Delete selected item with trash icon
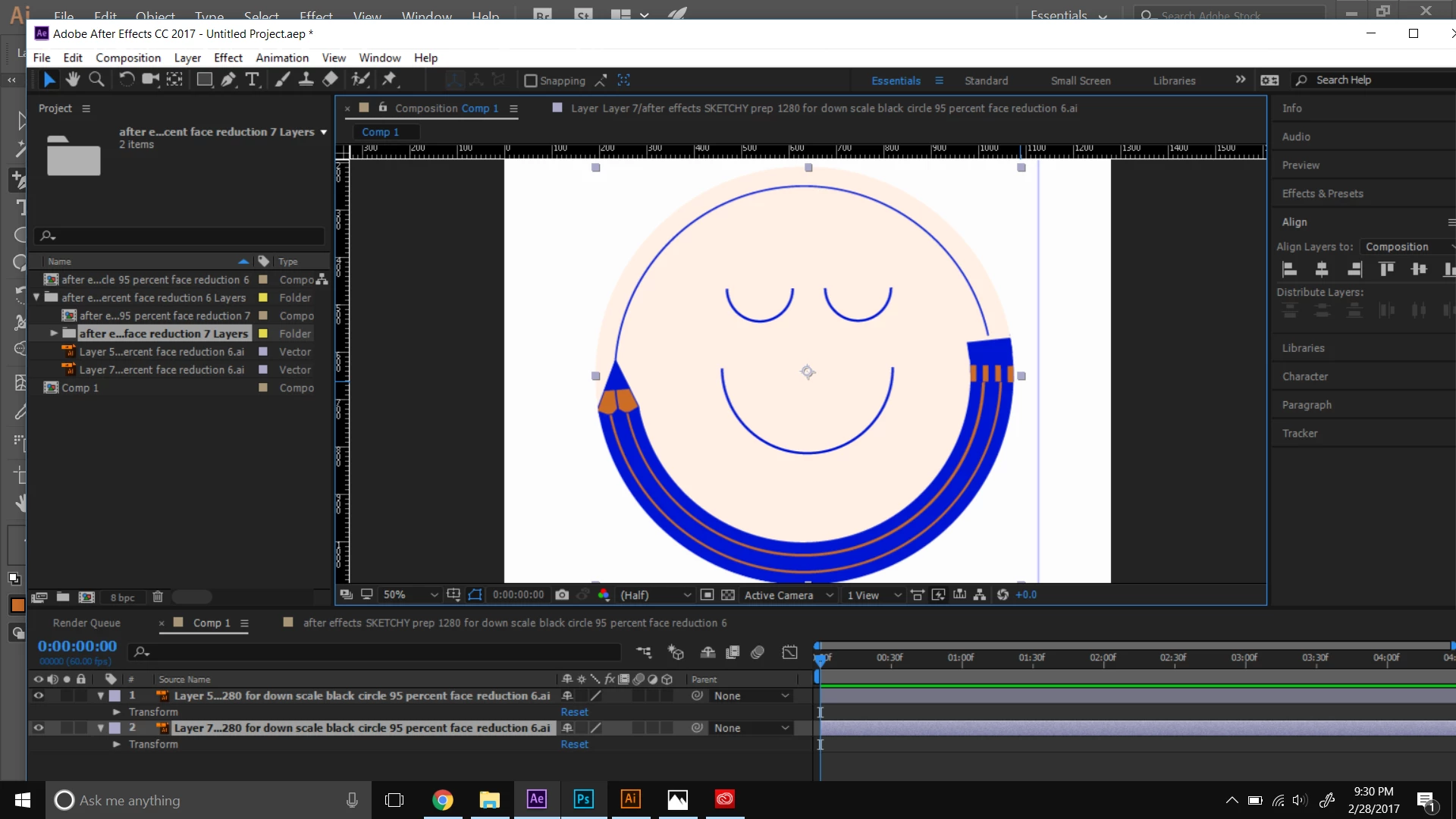The width and height of the screenshot is (1456, 819). 158,598
